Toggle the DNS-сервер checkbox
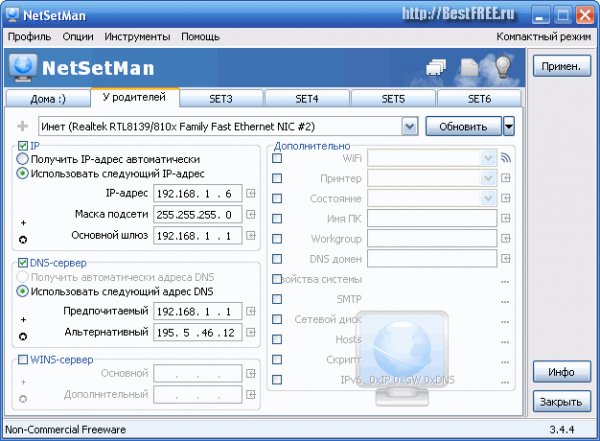The image size is (600, 441). (x=23, y=263)
